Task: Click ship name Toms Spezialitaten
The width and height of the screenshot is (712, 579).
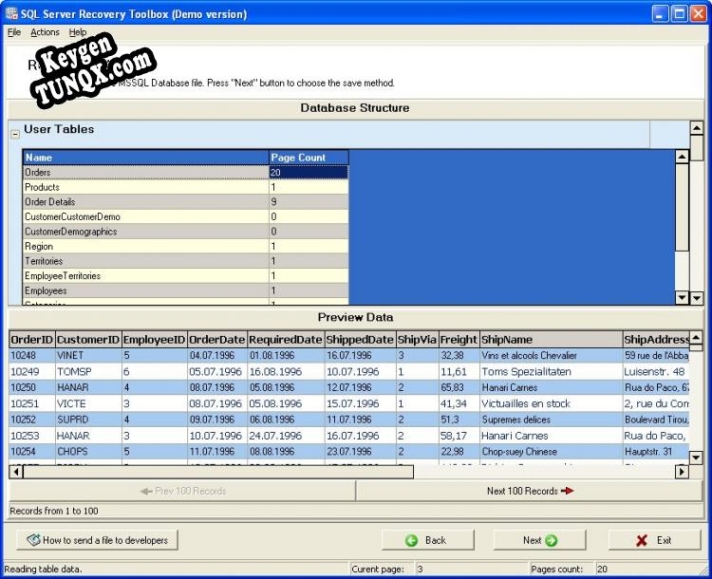Action: pos(551,371)
